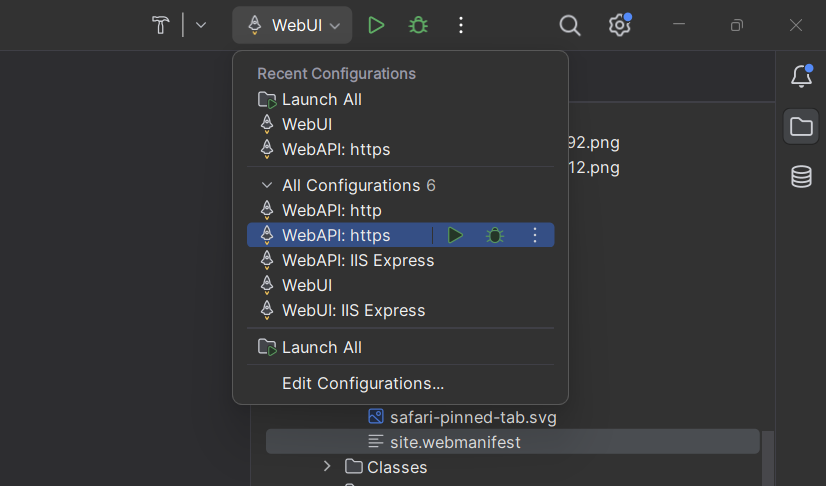Collapse the All Configurations section

pyautogui.click(x=266, y=185)
